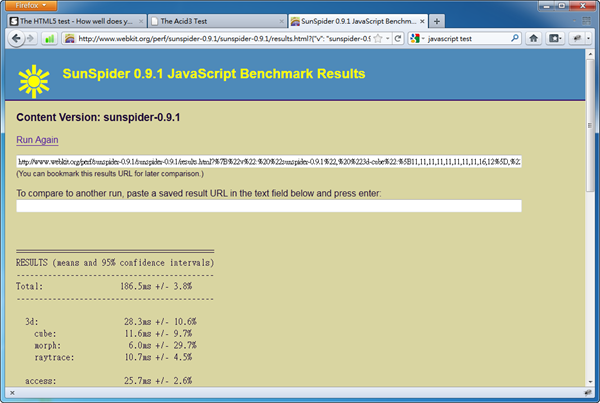Viewport: 600px width, 403px height.
Task: Switch to The HTML5 test tab
Action: pos(77,21)
